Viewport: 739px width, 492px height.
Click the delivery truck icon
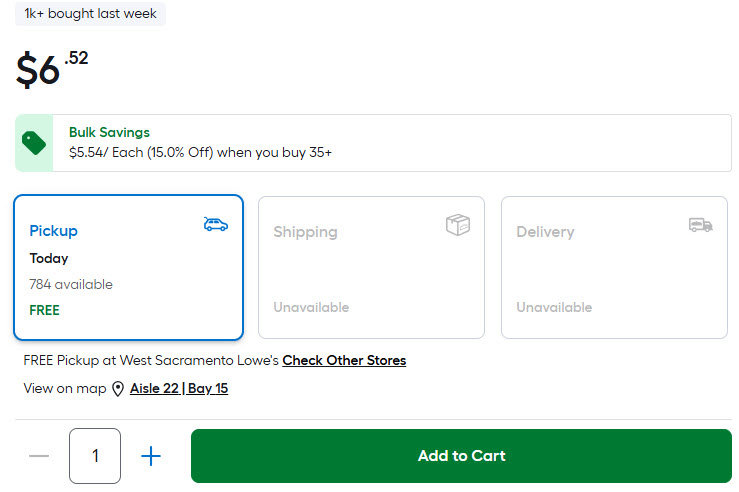click(700, 225)
